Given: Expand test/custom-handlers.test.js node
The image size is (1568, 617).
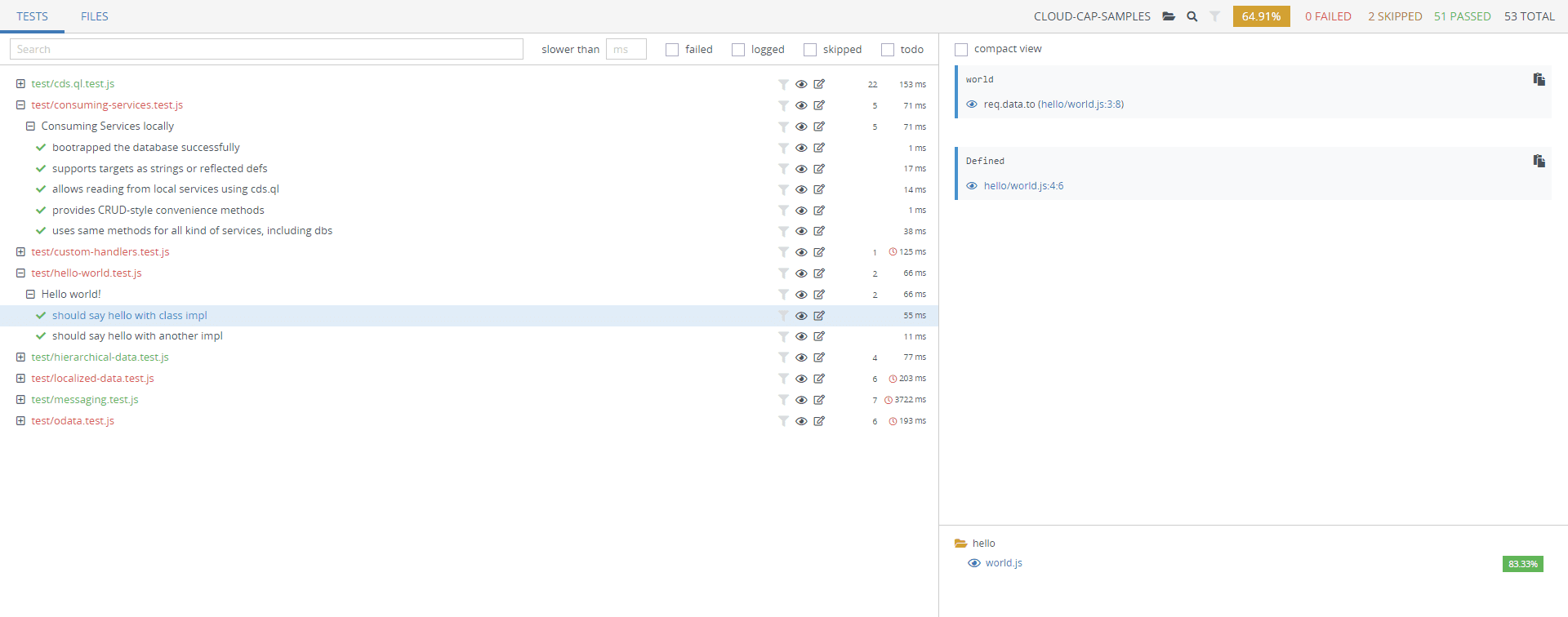Looking at the screenshot, I should coord(20,251).
